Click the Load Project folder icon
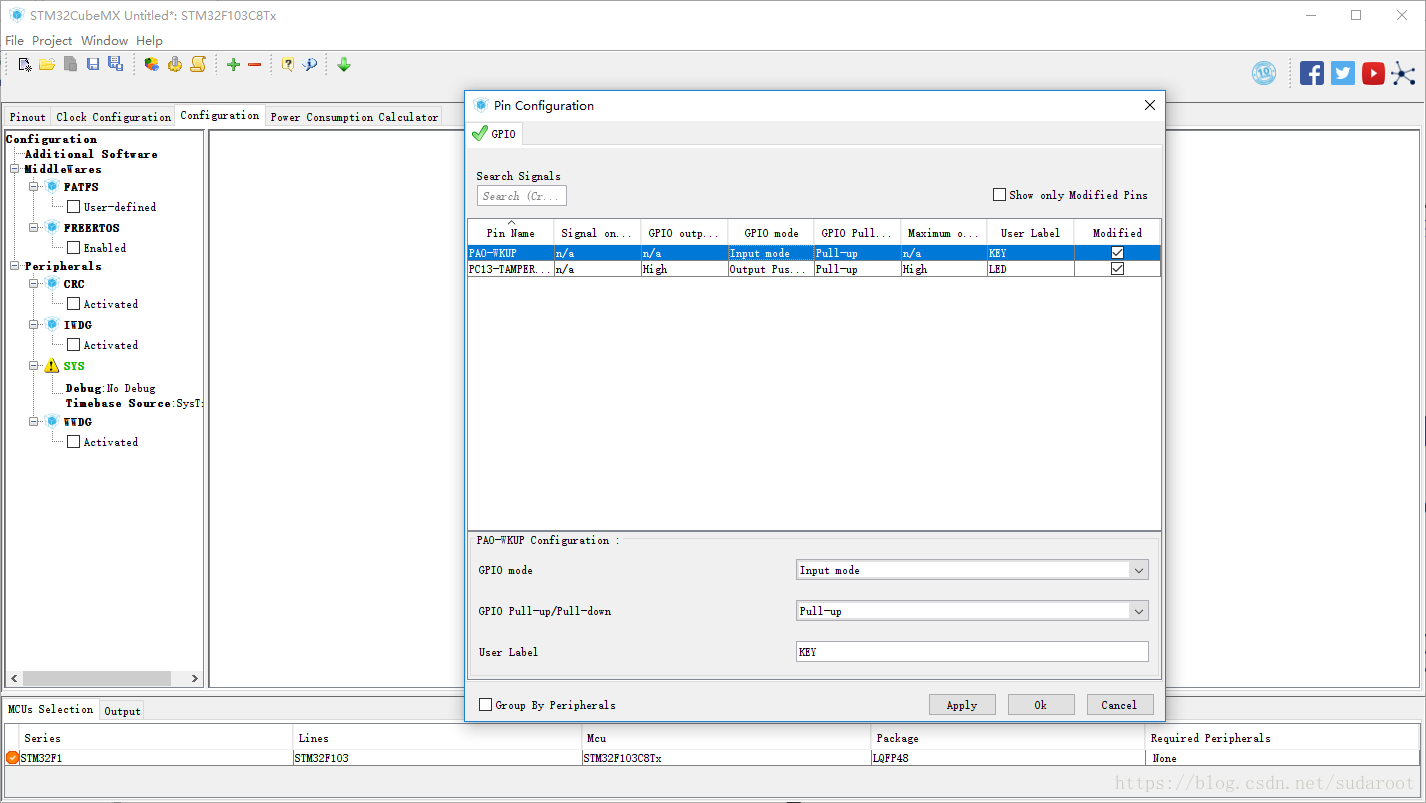 coord(47,64)
